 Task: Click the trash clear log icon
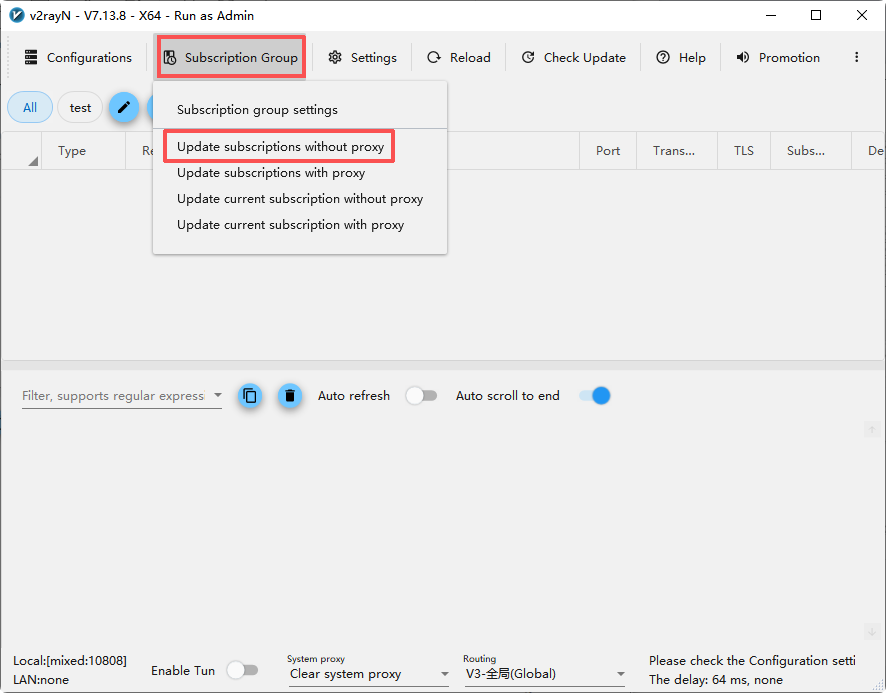(290, 396)
